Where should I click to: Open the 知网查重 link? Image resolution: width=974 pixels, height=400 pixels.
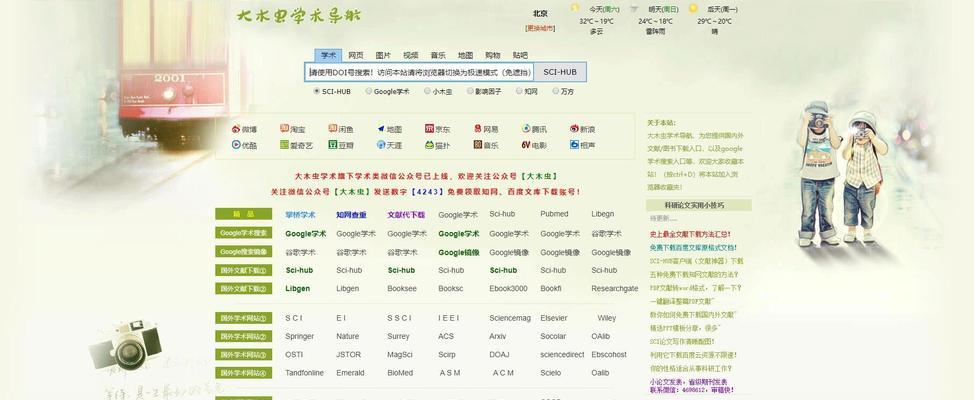coord(351,215)
